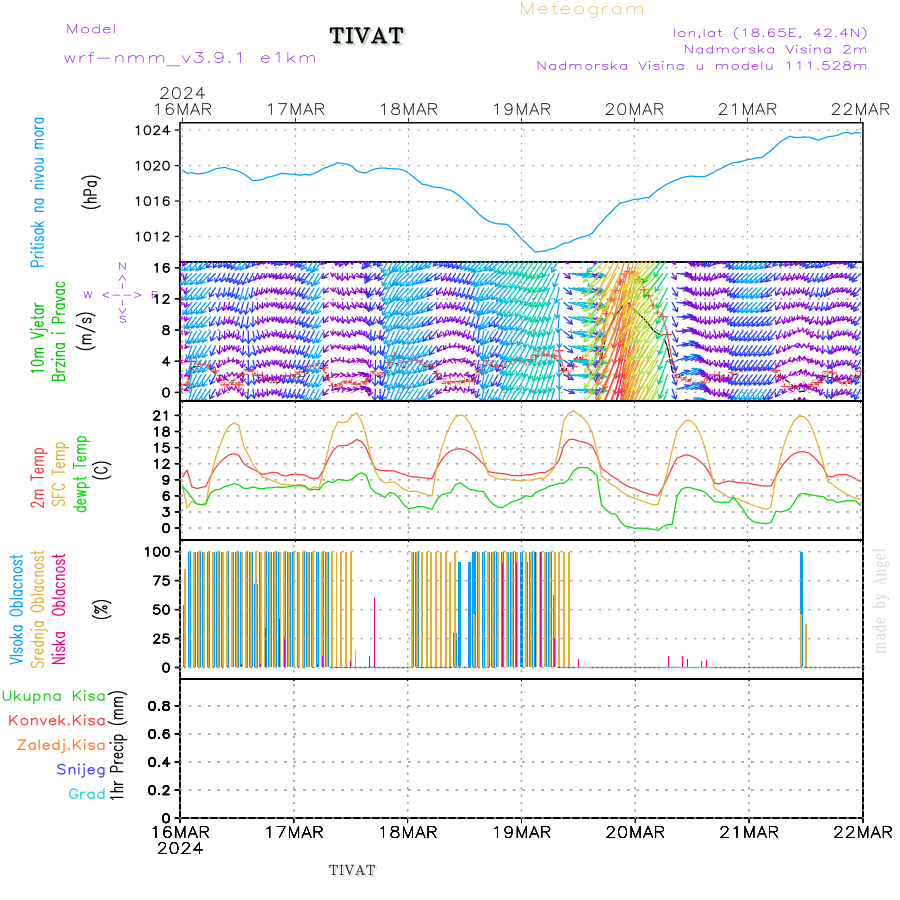
Task: Click the orange "Meteogram" heading
Action: pyautogui.click(x=581, y=9)
